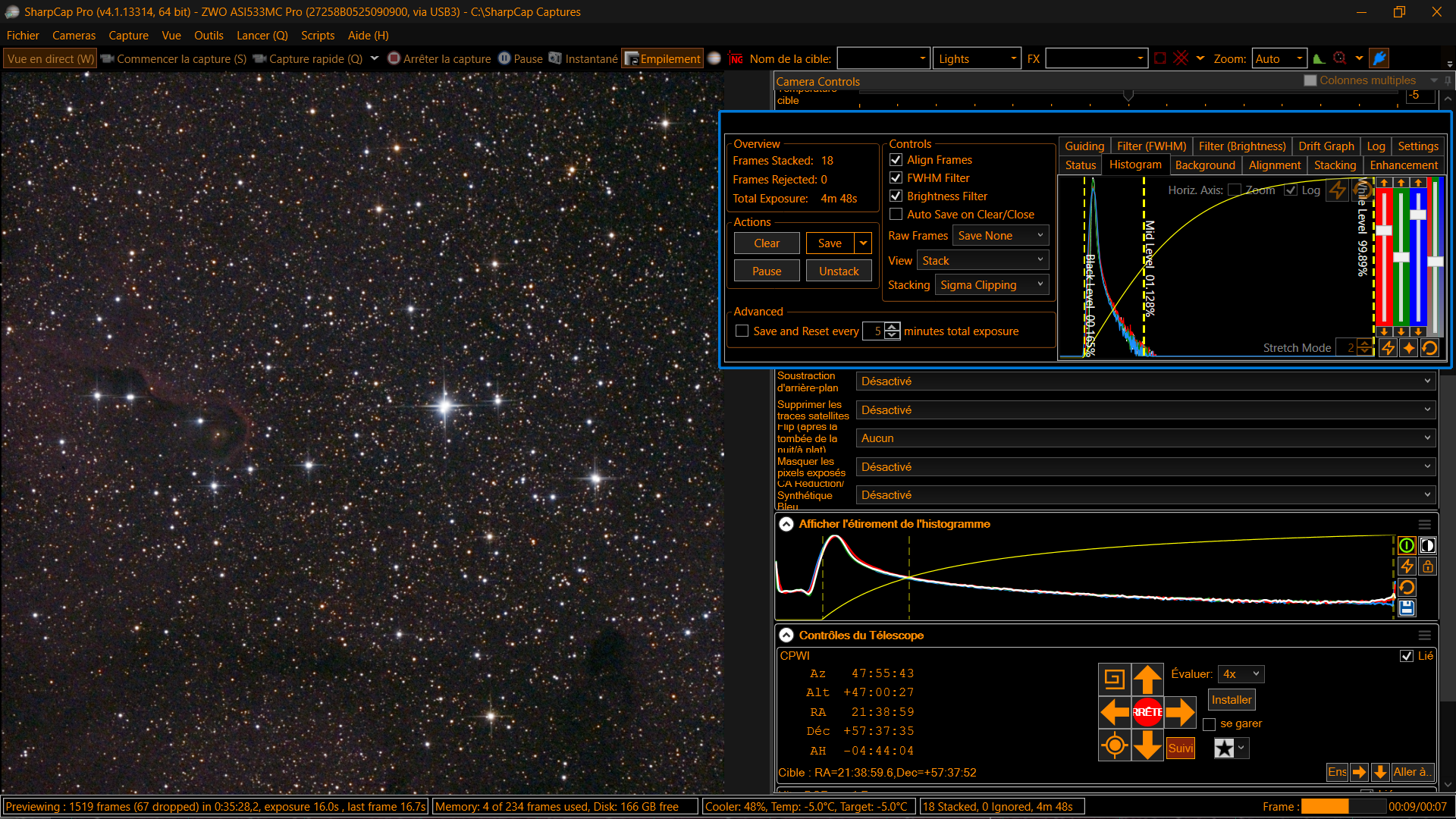Click the spiral search icon in telescope controls

click(x=1115, y=679)
